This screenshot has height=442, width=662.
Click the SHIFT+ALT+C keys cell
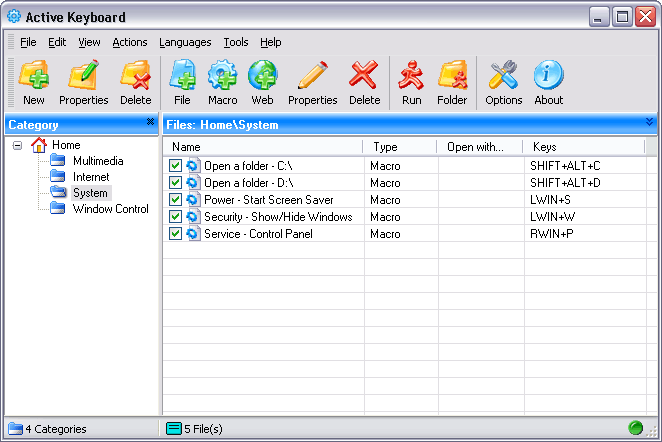click(565, 165)
